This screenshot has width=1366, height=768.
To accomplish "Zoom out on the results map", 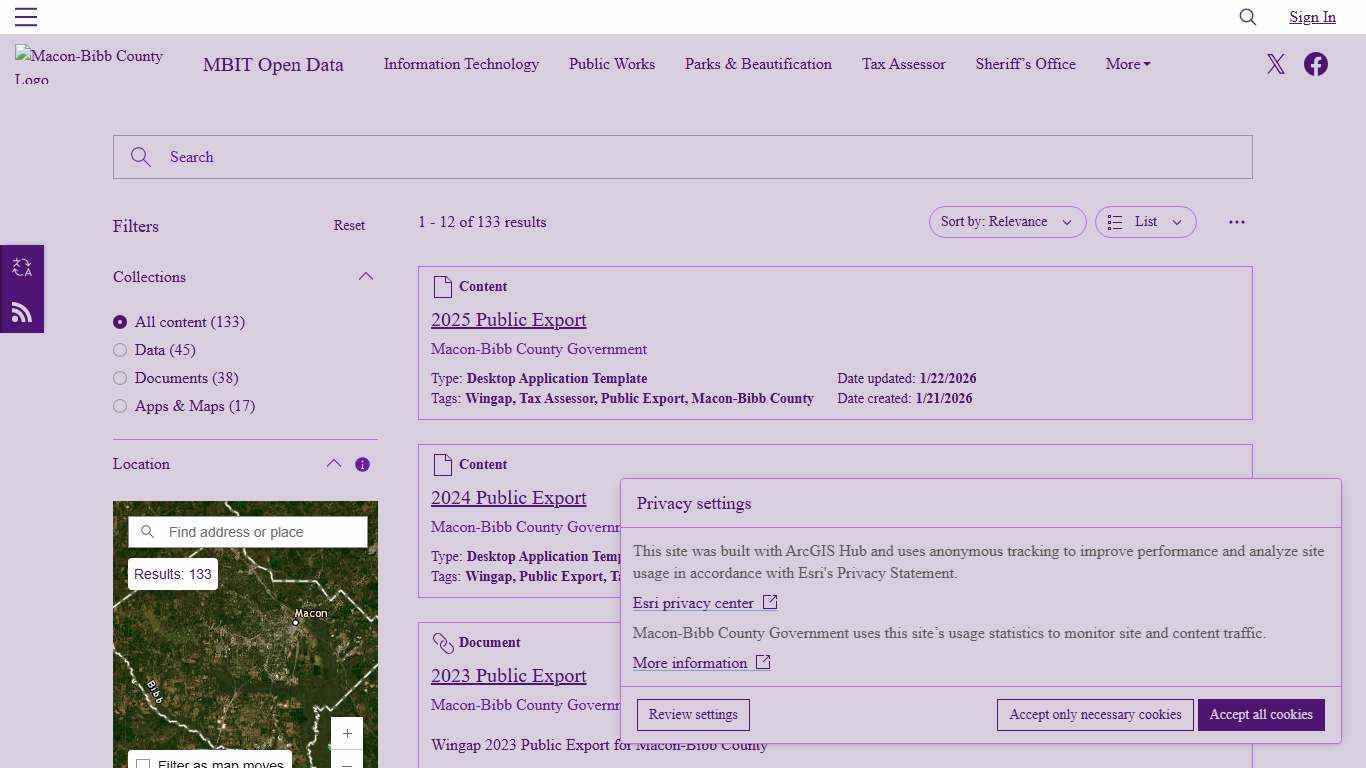I will [346, 762].
